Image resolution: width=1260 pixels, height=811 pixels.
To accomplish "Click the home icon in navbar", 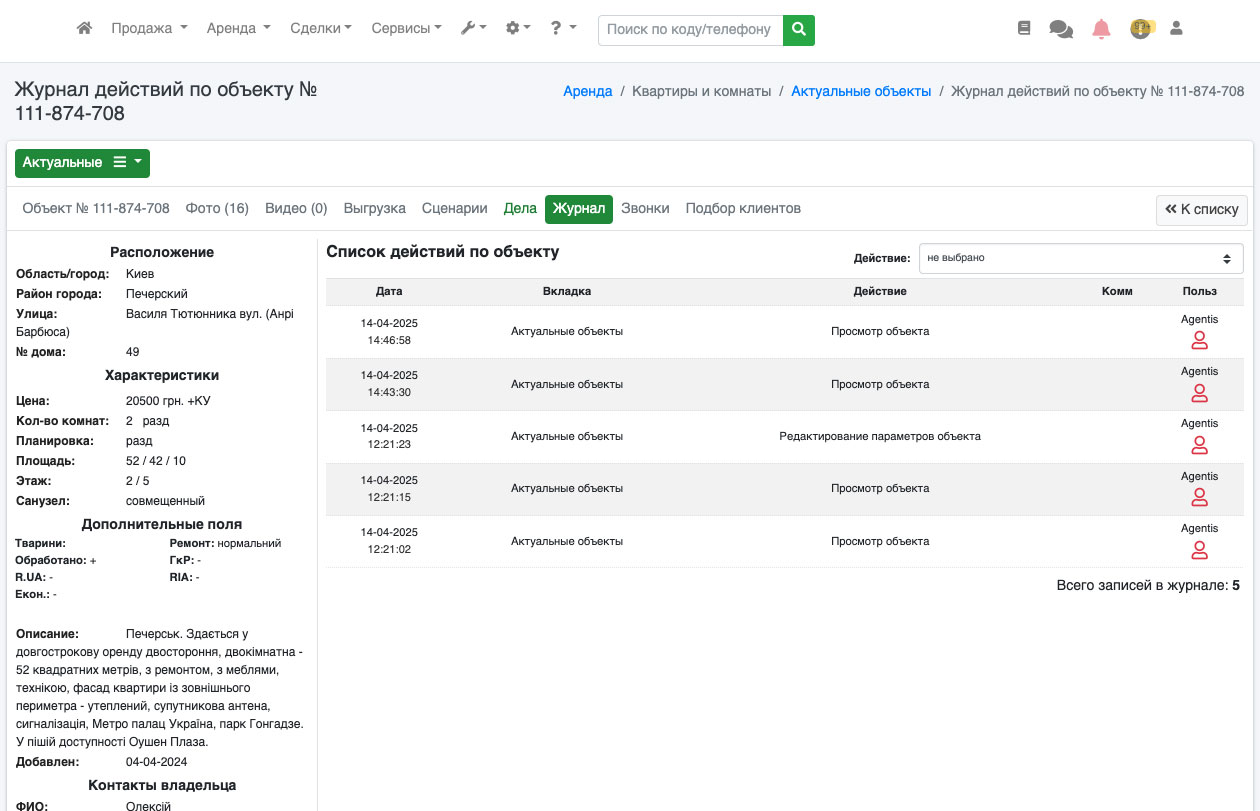I will click(x=85, y=29).
